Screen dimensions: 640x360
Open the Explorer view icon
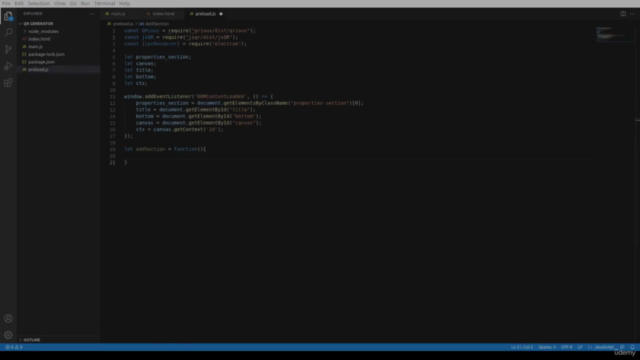click(x=8, y=16)
